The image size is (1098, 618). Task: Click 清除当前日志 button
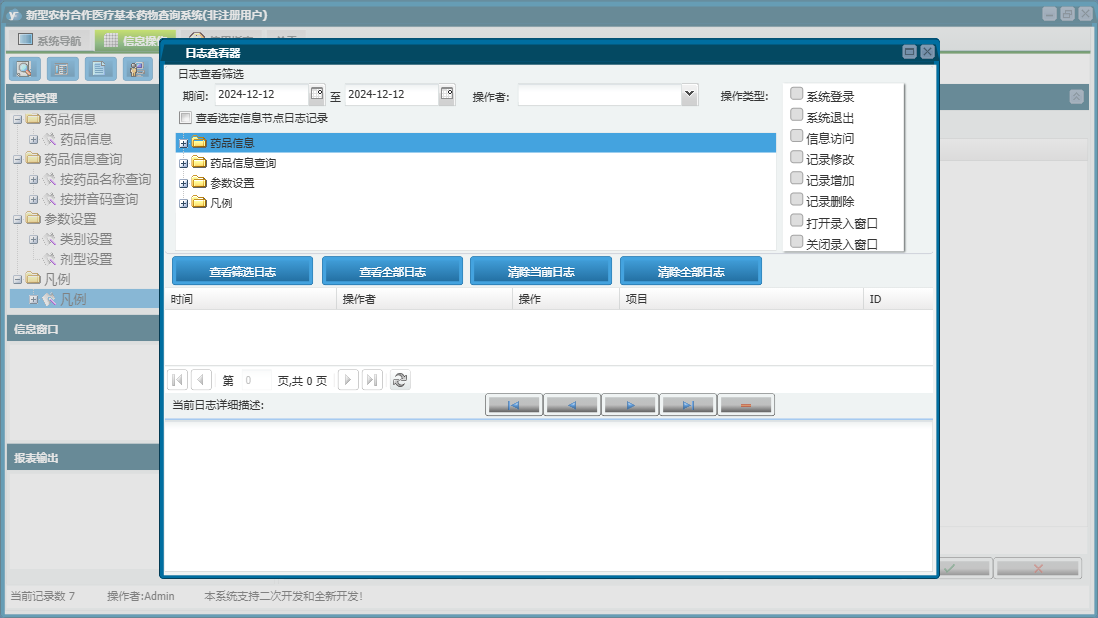(541, 272)
